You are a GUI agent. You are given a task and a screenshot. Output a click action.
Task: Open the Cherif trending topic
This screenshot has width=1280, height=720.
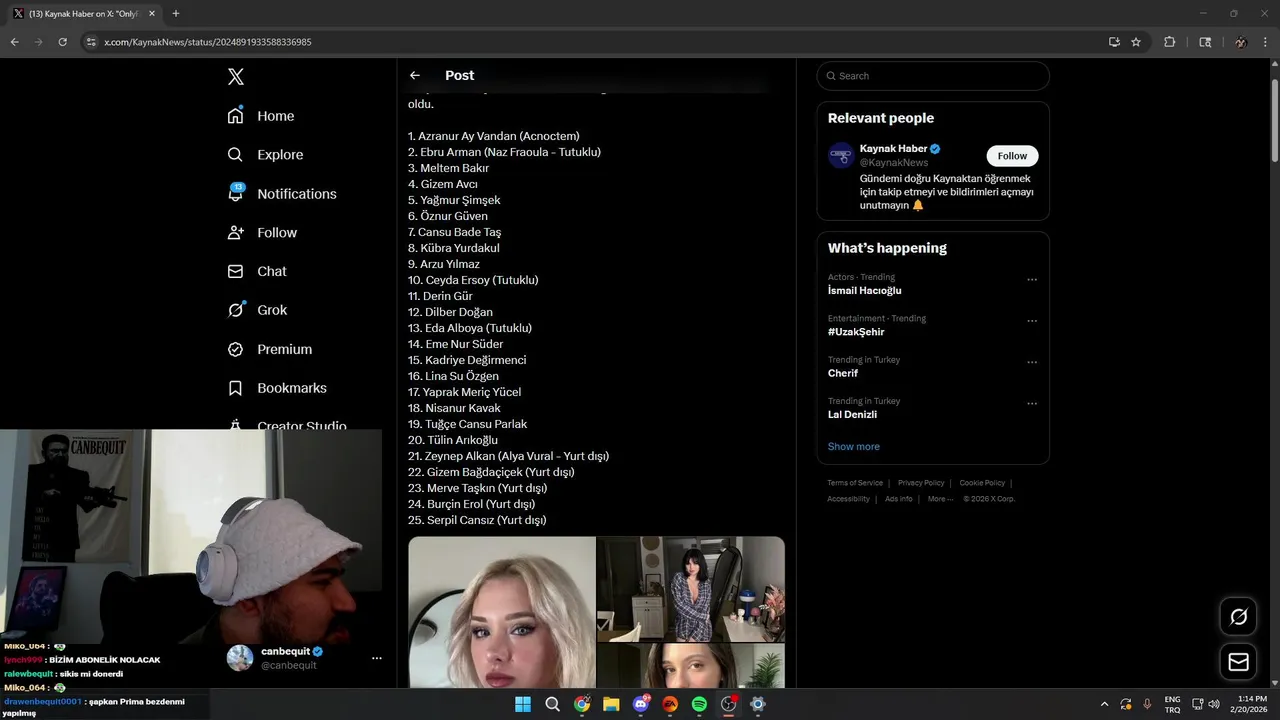843,373
